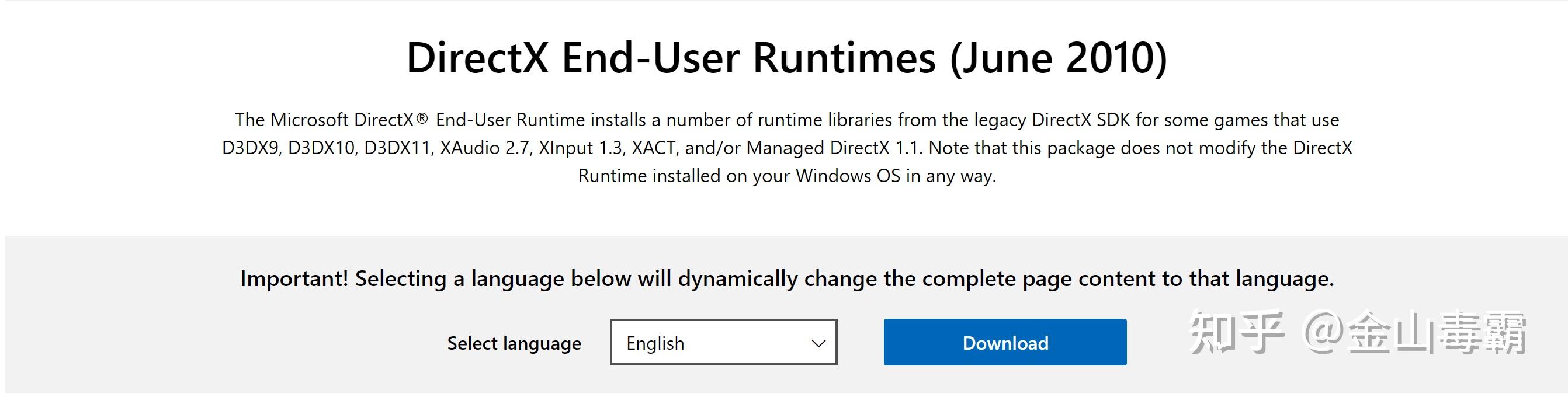
Task: Click 'The Microsoft DirectX' at paragraph start
Action: click(324, 120)
